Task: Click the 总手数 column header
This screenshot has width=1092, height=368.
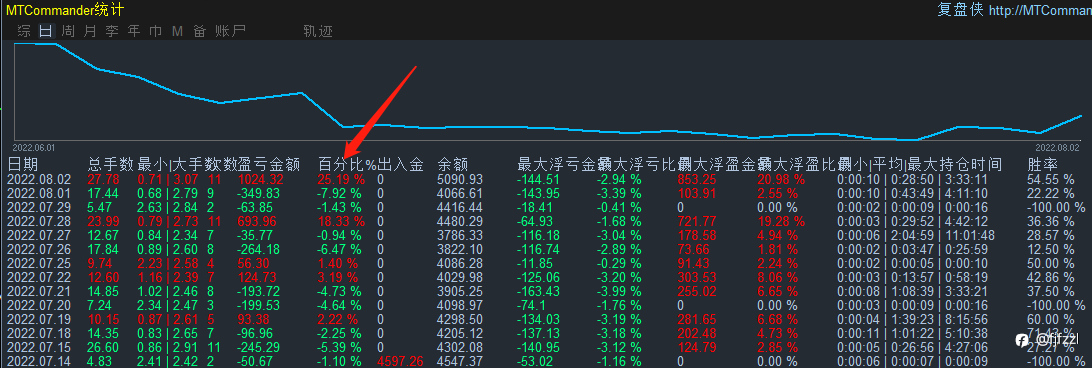Action: click(x=110, y=165)
